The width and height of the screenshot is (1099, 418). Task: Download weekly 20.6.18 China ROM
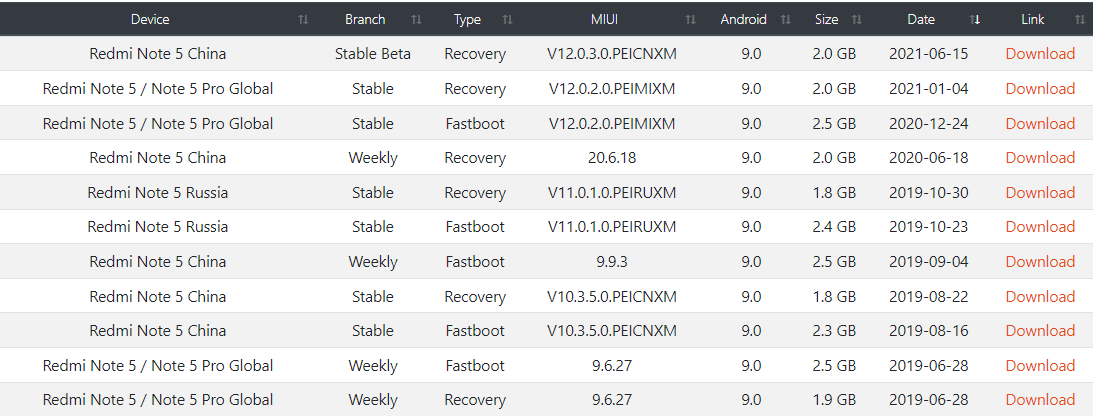1040,158
